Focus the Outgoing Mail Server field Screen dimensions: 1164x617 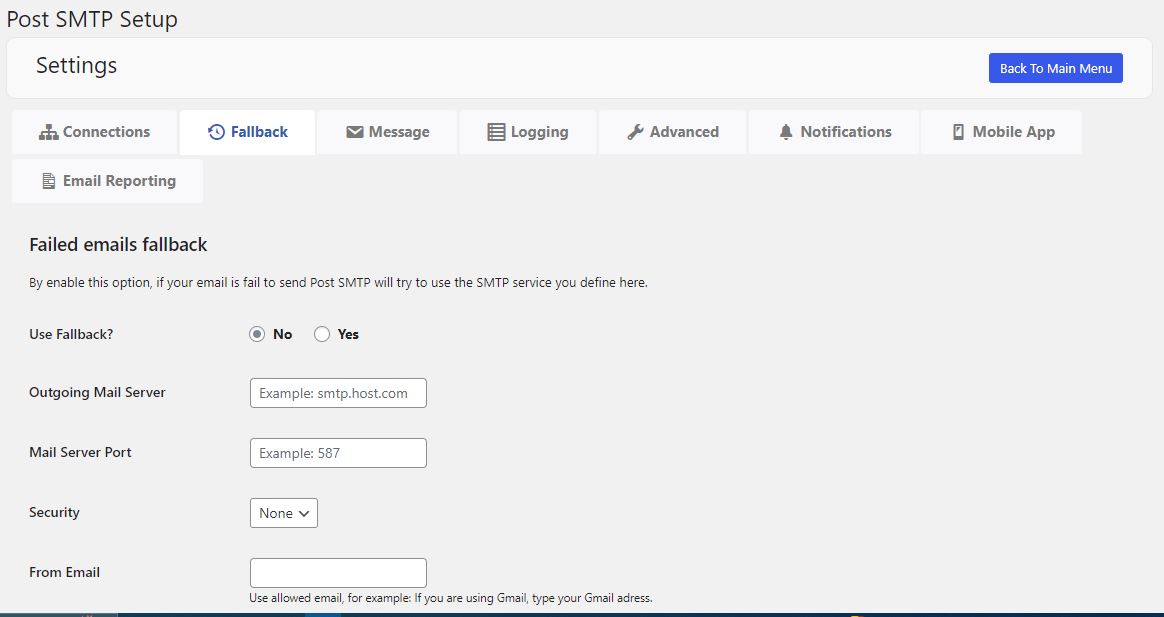point(338,393)
